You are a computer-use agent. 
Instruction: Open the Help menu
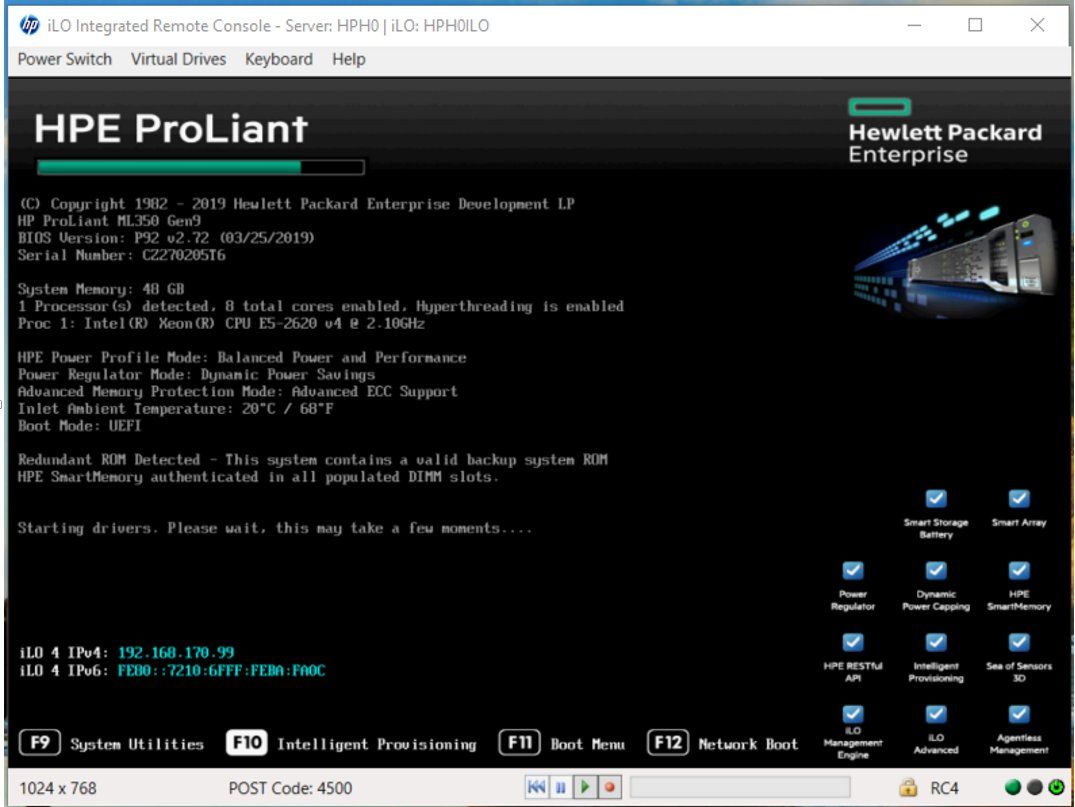click(348, 60)
